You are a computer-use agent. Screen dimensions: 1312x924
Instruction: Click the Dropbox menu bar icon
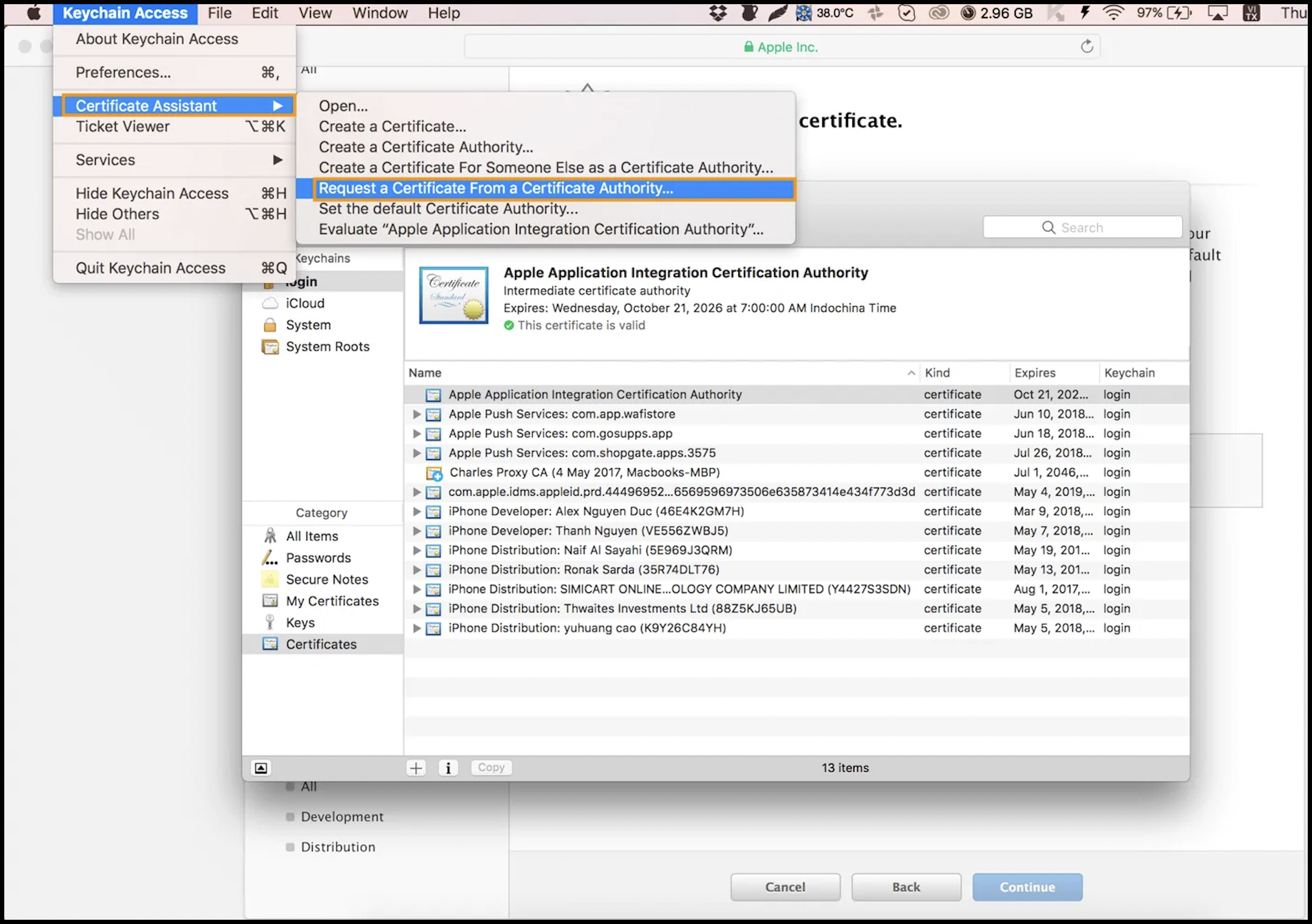click(x=718, y=12)
